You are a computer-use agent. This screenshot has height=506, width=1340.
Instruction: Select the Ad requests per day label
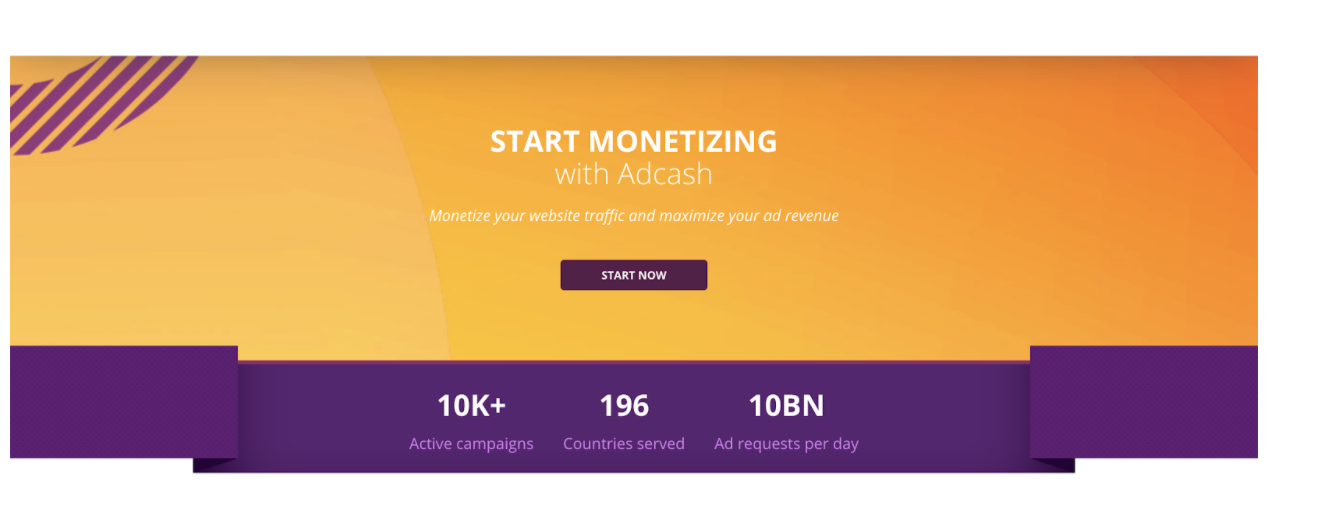coord(786,443)
